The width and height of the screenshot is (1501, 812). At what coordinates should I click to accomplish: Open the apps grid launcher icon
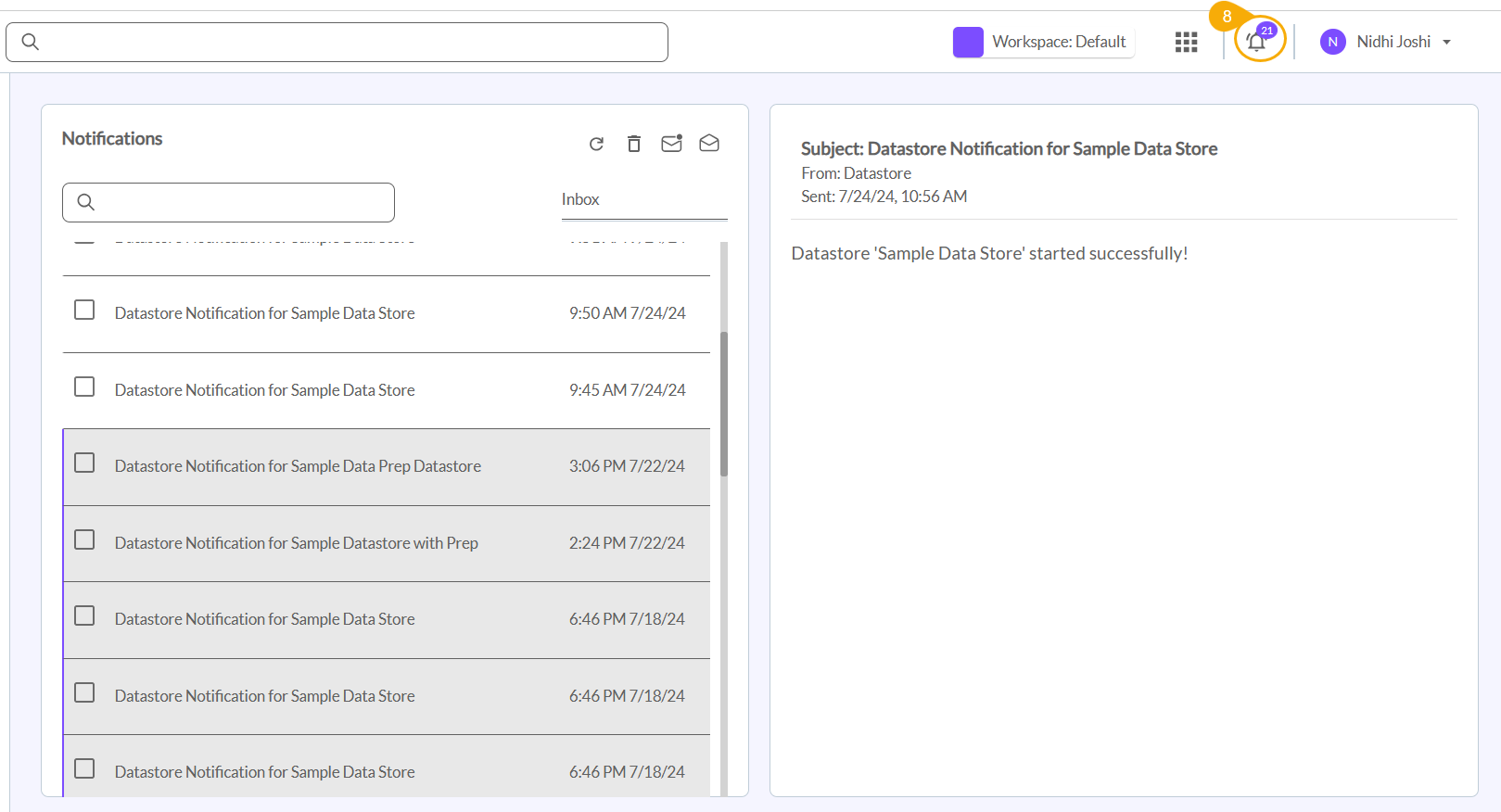[x=1186, y=42]
